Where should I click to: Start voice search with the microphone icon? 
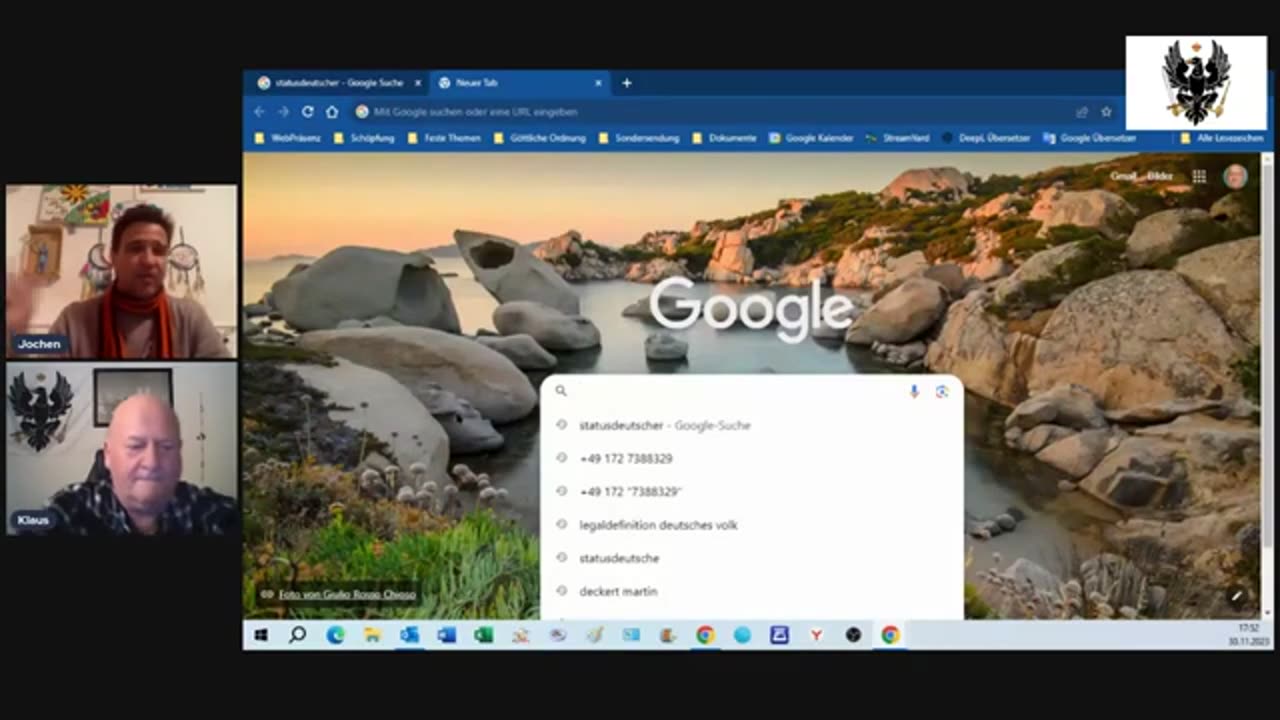pyautogui.click(x=914, y=391)
